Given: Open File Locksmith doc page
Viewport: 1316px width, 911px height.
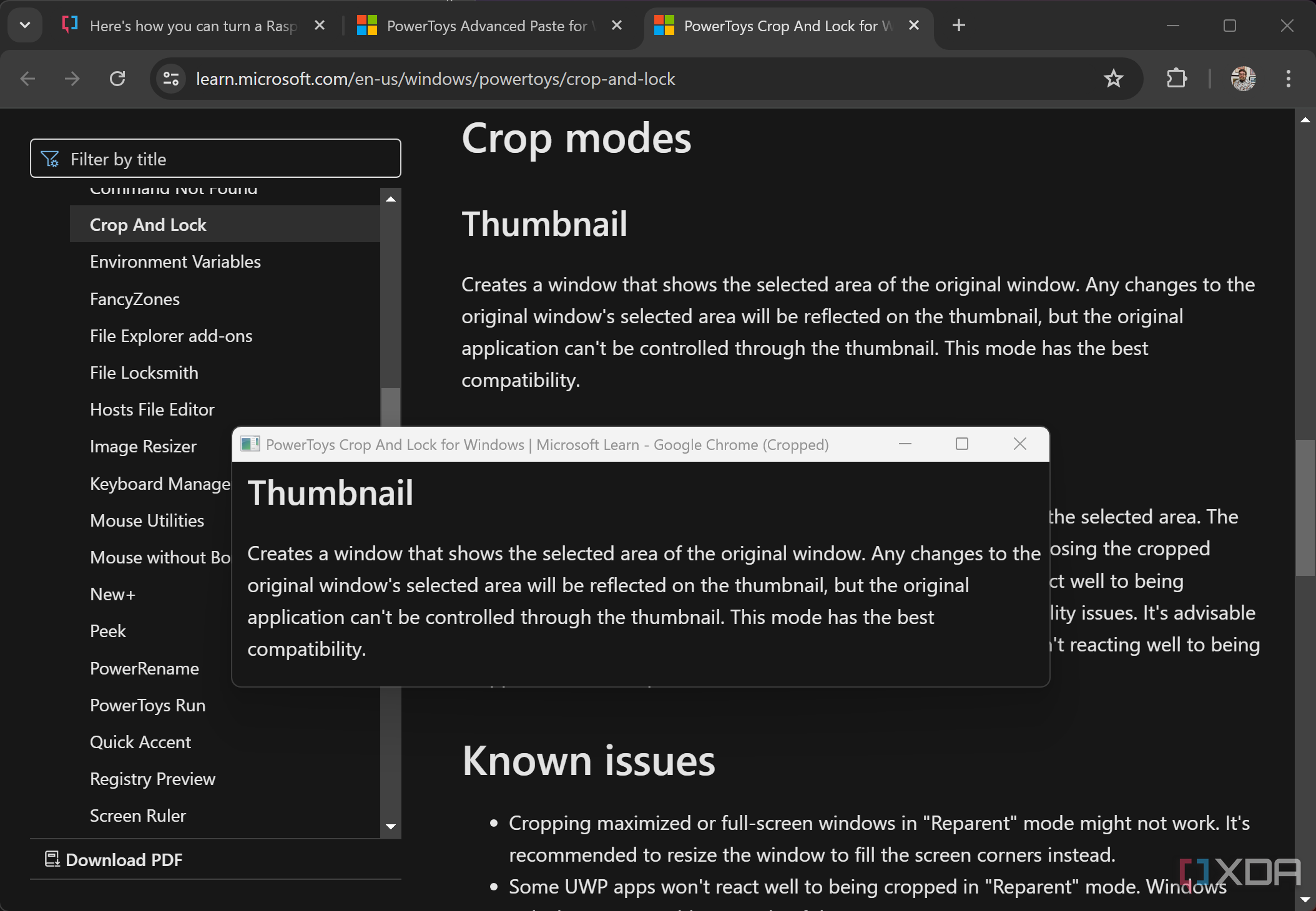Looking at the screenshot, I should (x=144, y=373).
